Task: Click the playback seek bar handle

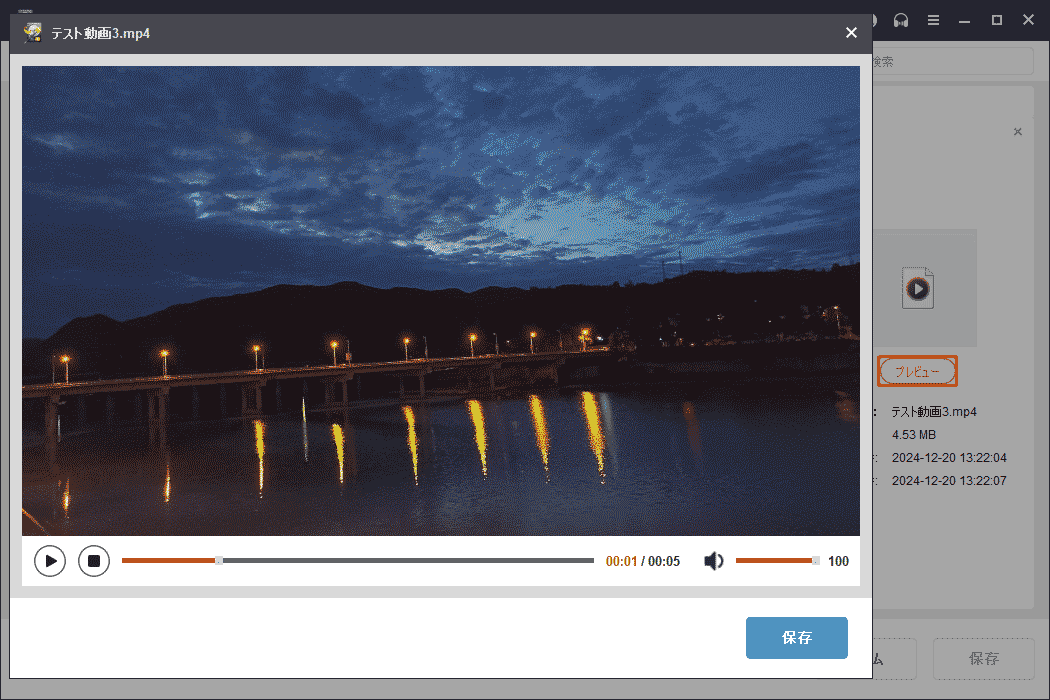Action: pos(219,561)
